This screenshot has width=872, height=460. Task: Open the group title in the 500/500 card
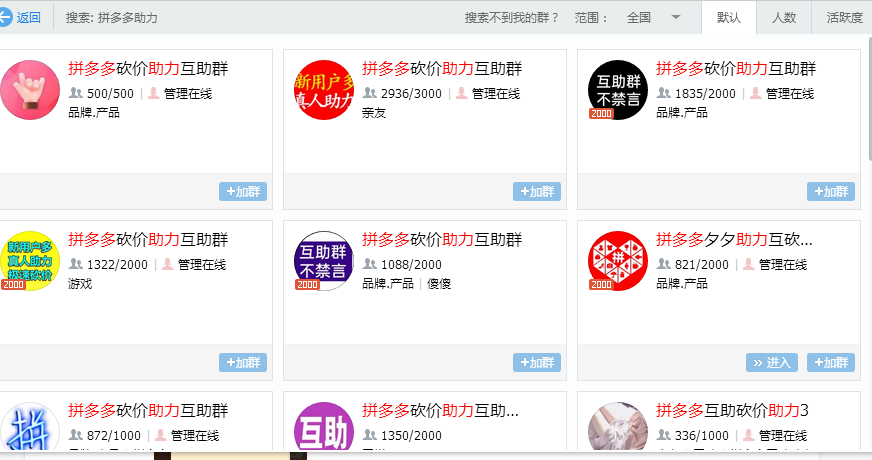[x=148, y=68]
